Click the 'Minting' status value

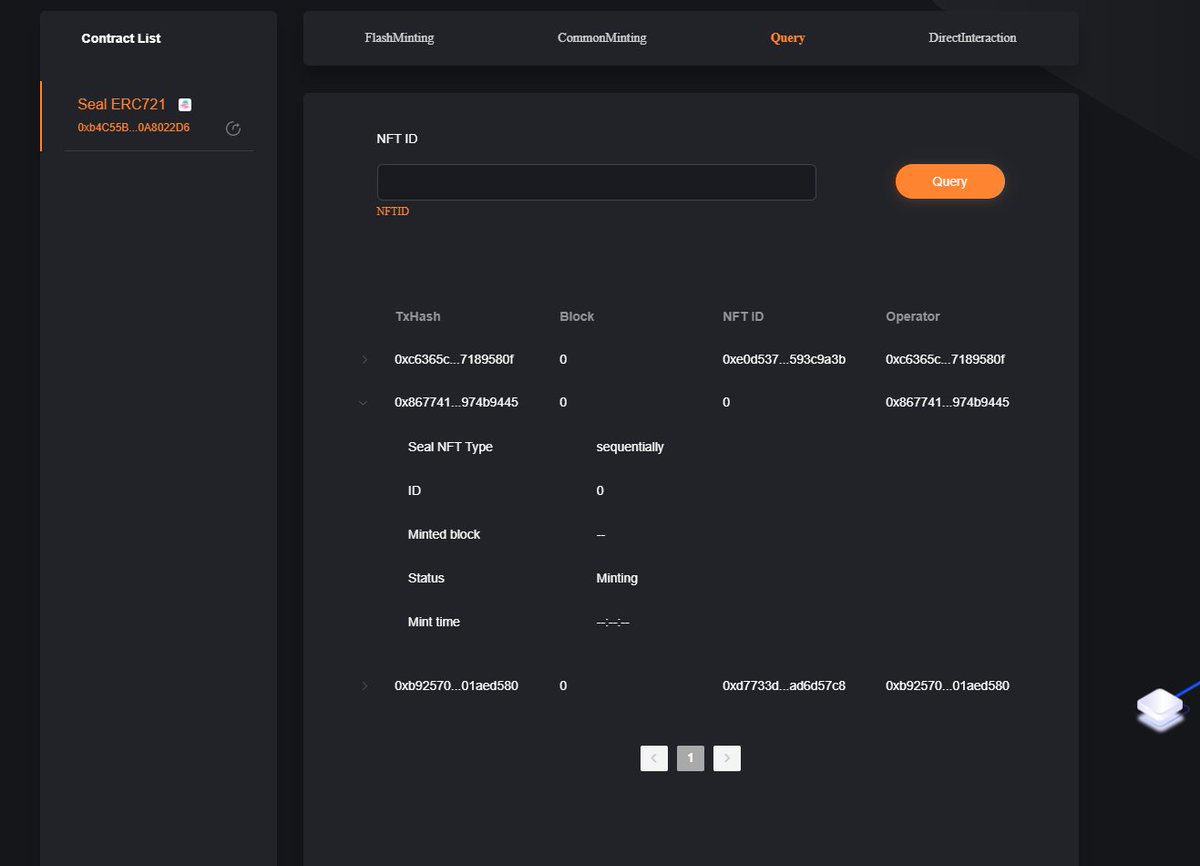[x=617, y=578]
